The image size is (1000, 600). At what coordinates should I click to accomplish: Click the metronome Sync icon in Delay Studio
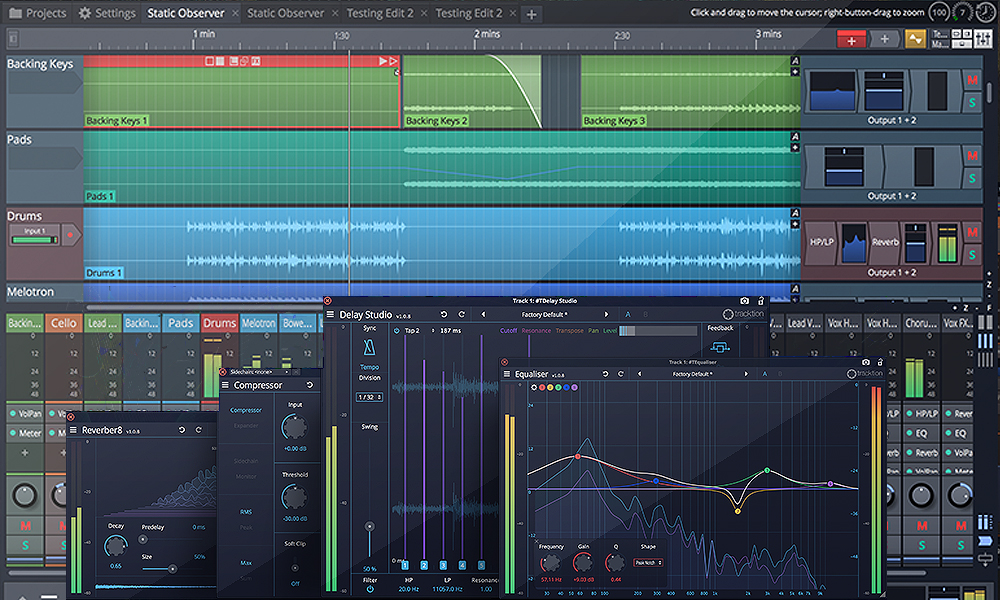370,347
